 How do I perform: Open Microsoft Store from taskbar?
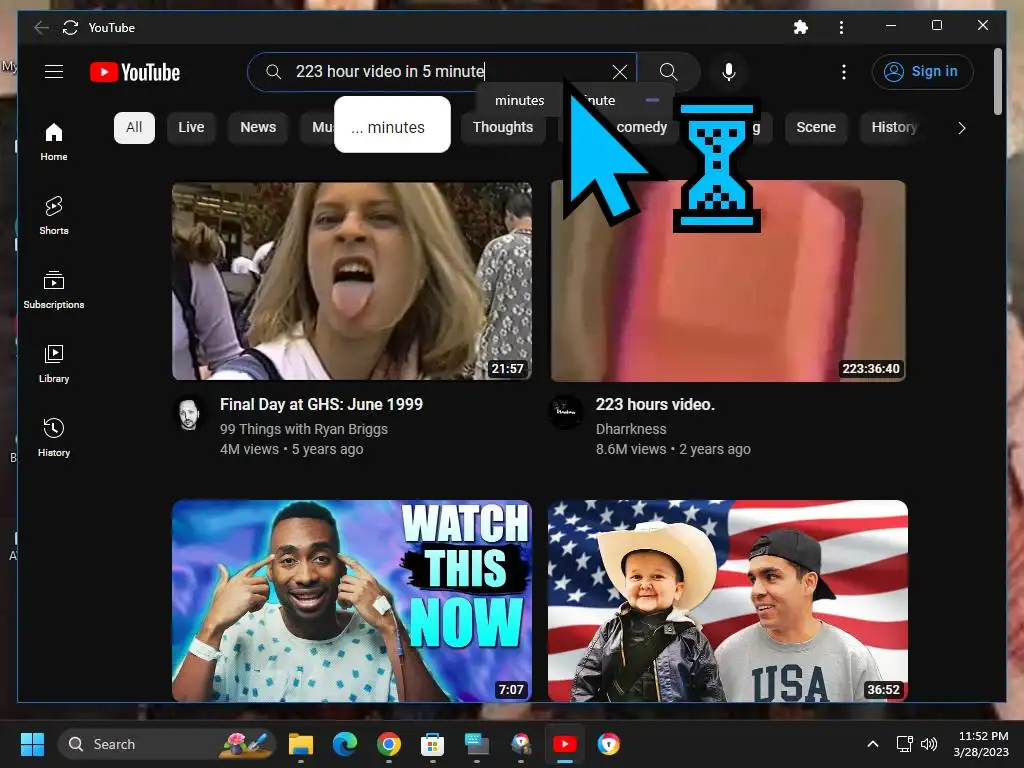point(432,744)
